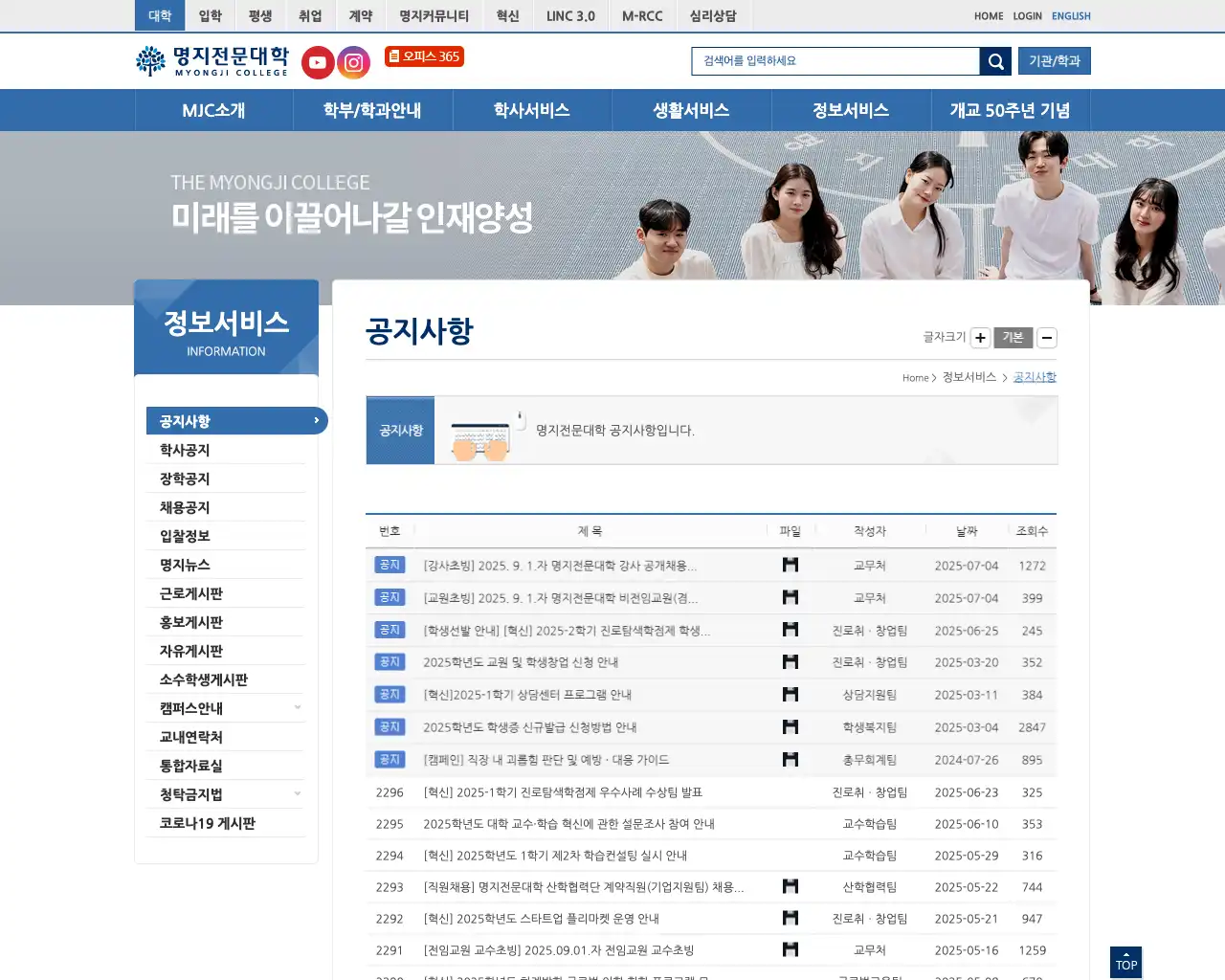Download file for 강사초빙 2025. 9. 1 notice
This screenshot has width=1225, height=980.
(x=791, y=565)
